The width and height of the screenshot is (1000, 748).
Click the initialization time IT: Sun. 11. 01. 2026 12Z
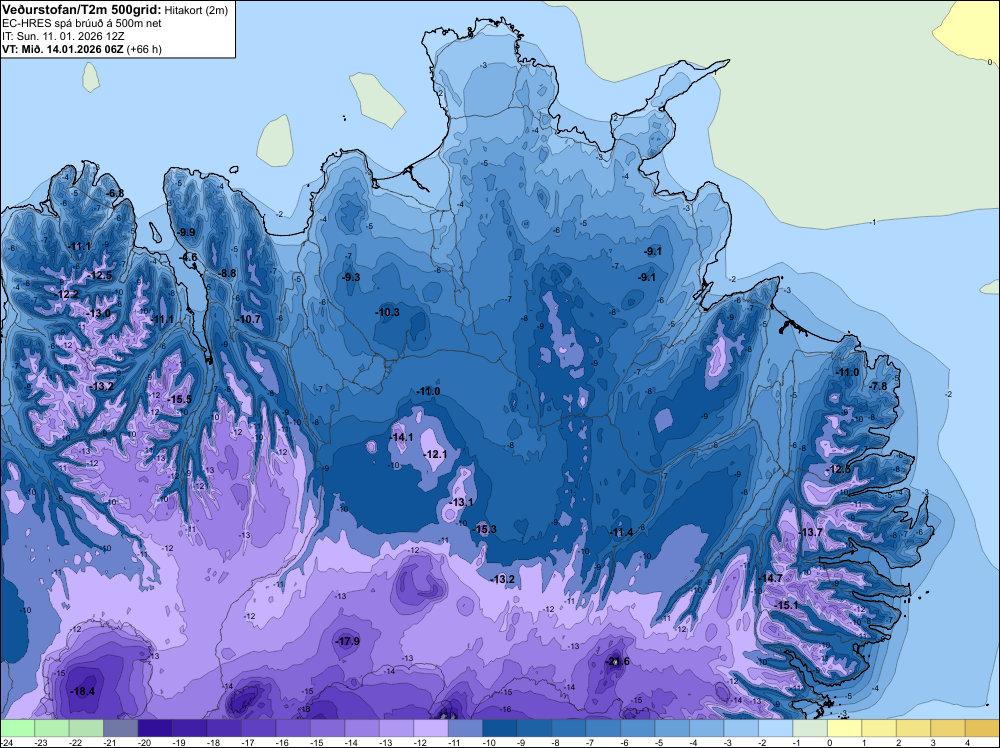tap(63, 36)
